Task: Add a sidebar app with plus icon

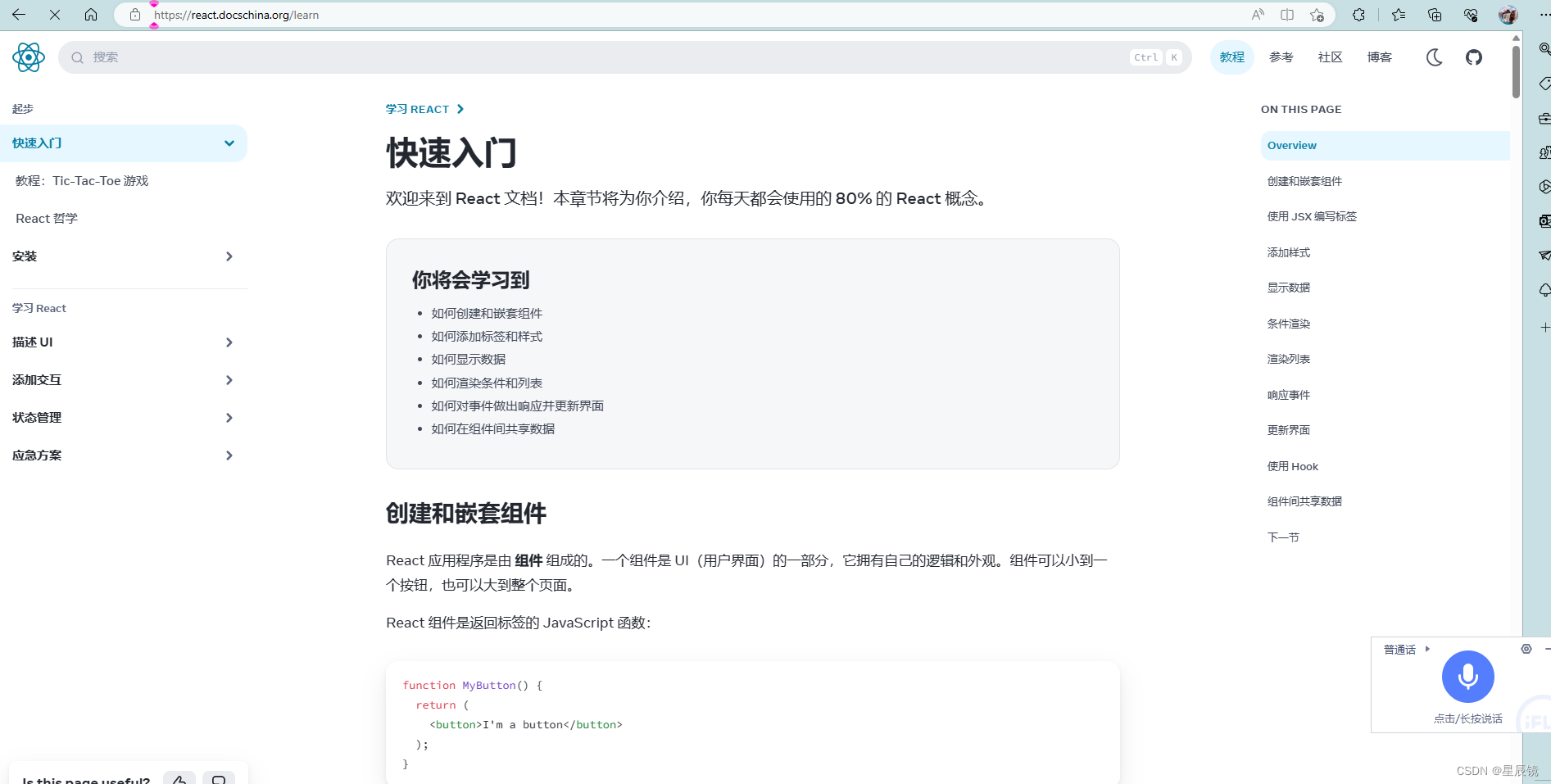Action: (x=1544, y=327)
